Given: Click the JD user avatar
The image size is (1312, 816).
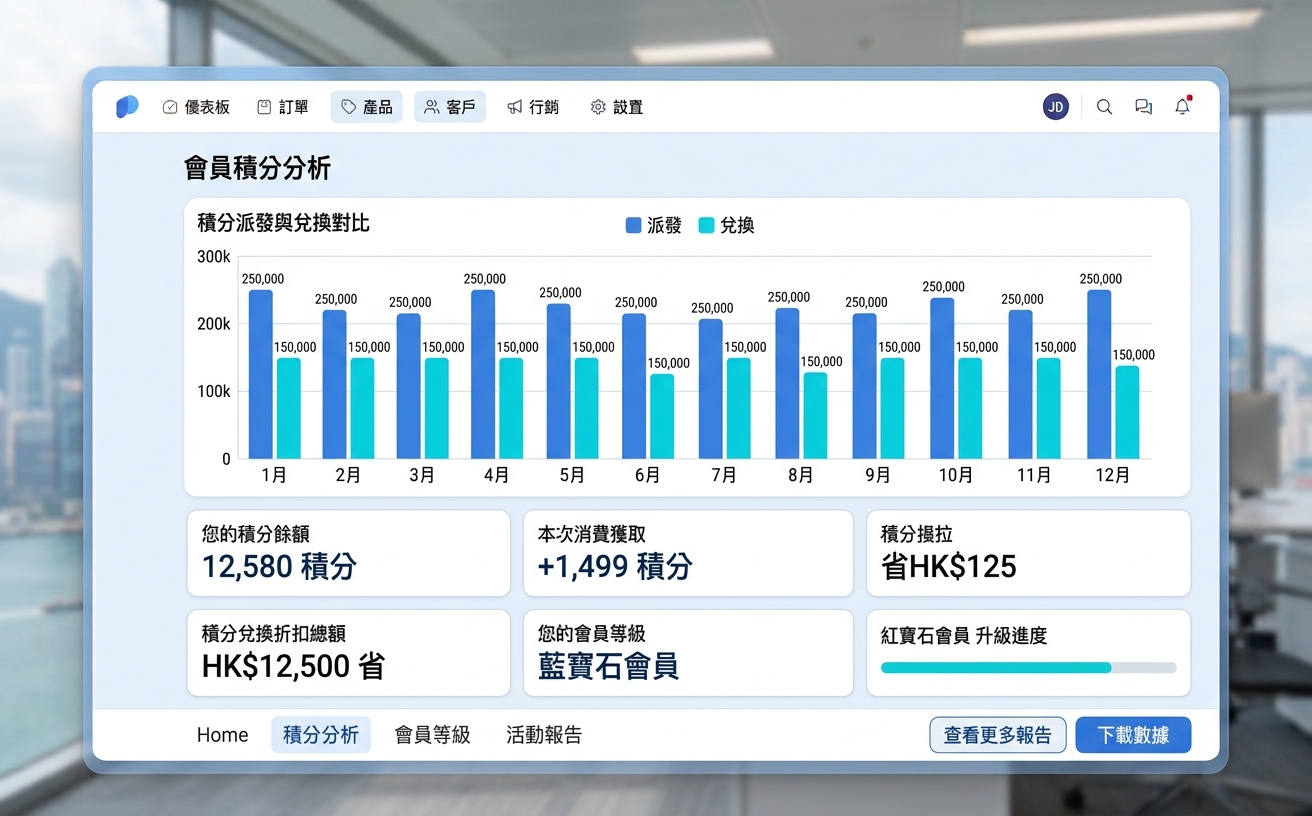Looking at the screenshot, I should (x=1056, y=107).
